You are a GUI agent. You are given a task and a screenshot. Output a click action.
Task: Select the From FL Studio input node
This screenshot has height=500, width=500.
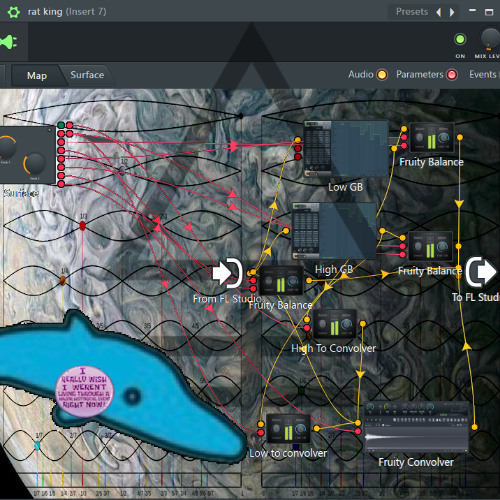point(227,273)
